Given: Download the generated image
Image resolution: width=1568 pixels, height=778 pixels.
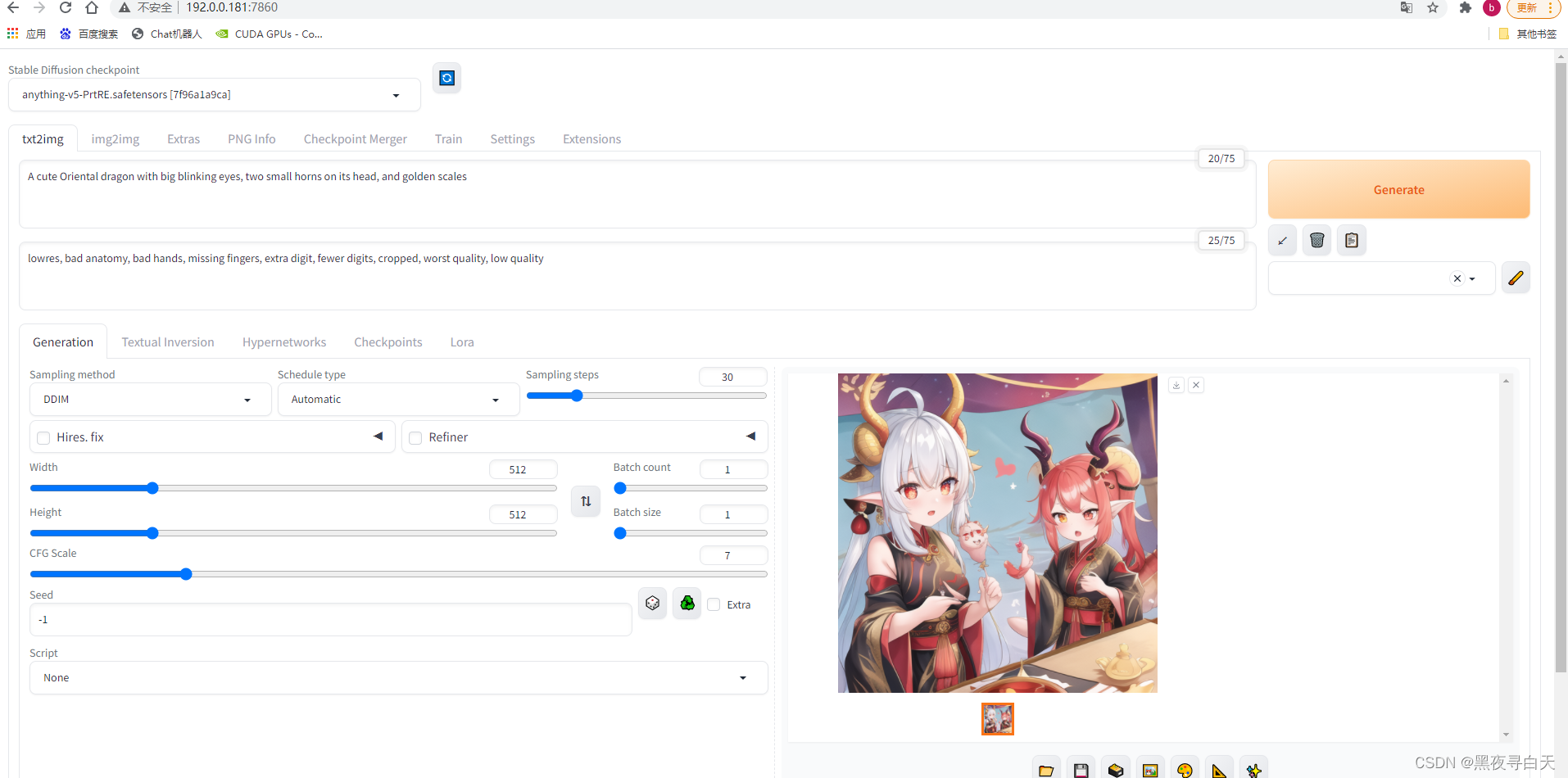Looking at the screenshot, I should point(1176,385).
